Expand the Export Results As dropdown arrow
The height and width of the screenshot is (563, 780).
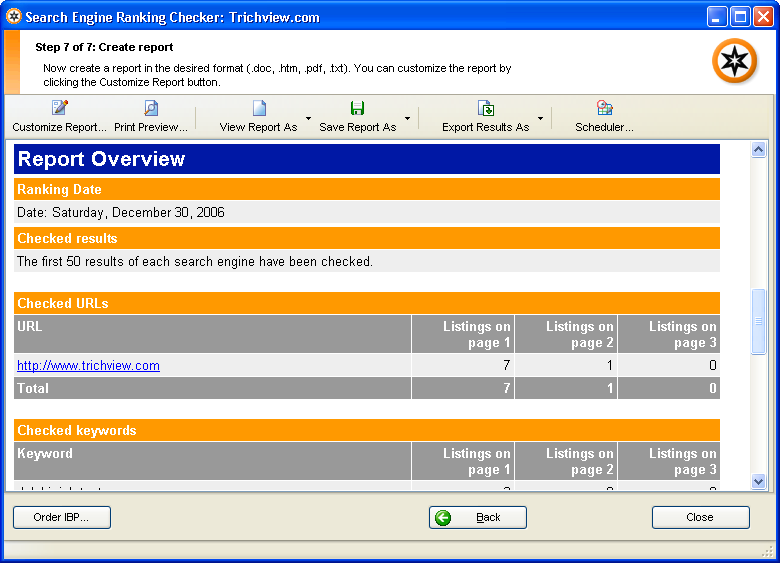tap(540, 119)
